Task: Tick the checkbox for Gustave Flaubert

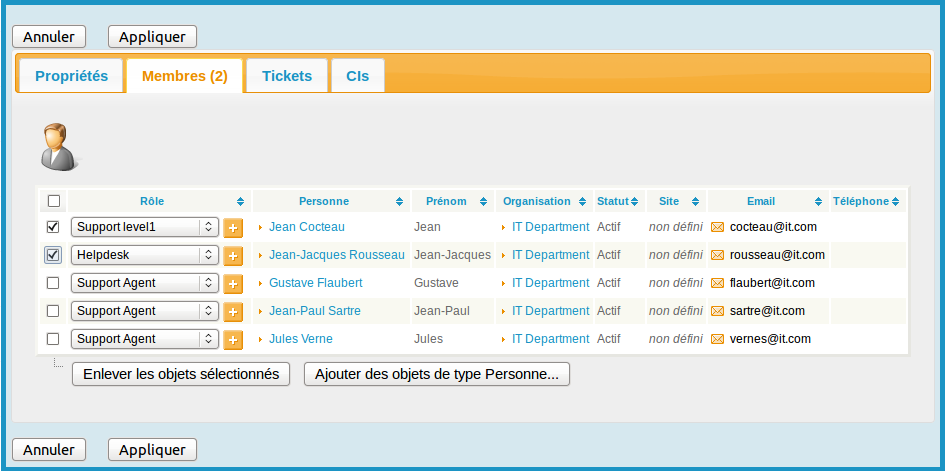Action: 54,283
